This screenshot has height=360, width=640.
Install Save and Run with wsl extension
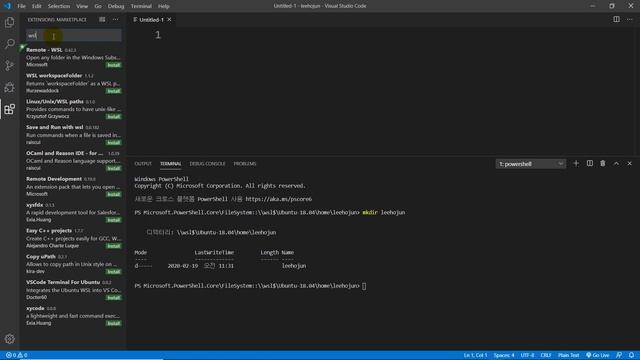point(113,142)
